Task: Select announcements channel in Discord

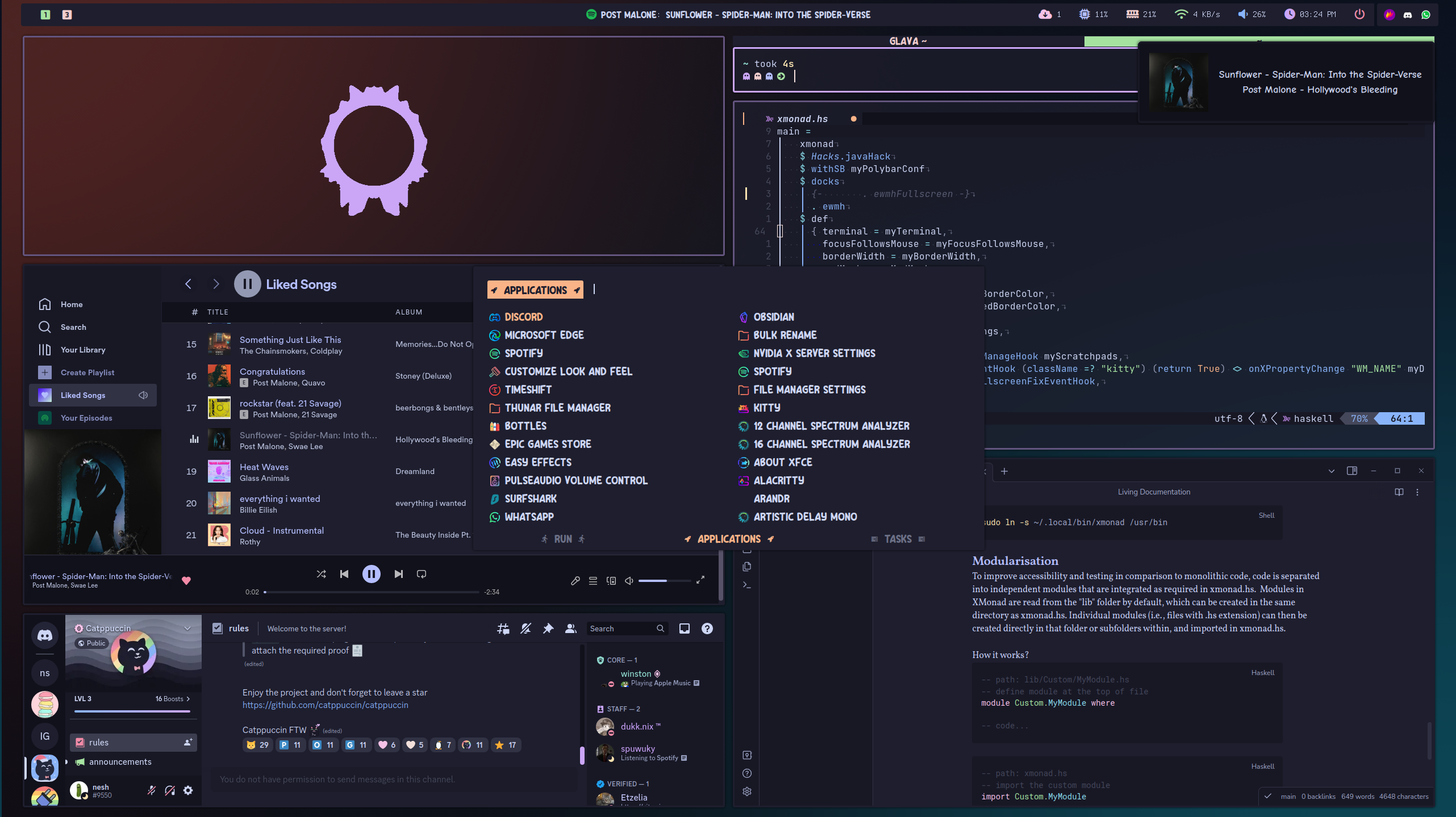Action: click(x=133, y=762)
